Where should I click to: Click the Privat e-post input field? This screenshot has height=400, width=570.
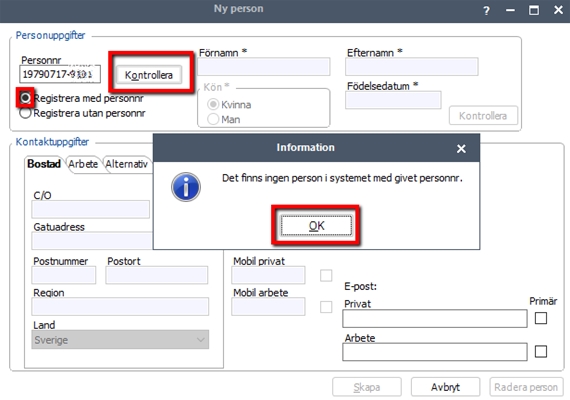pos(435,319)
